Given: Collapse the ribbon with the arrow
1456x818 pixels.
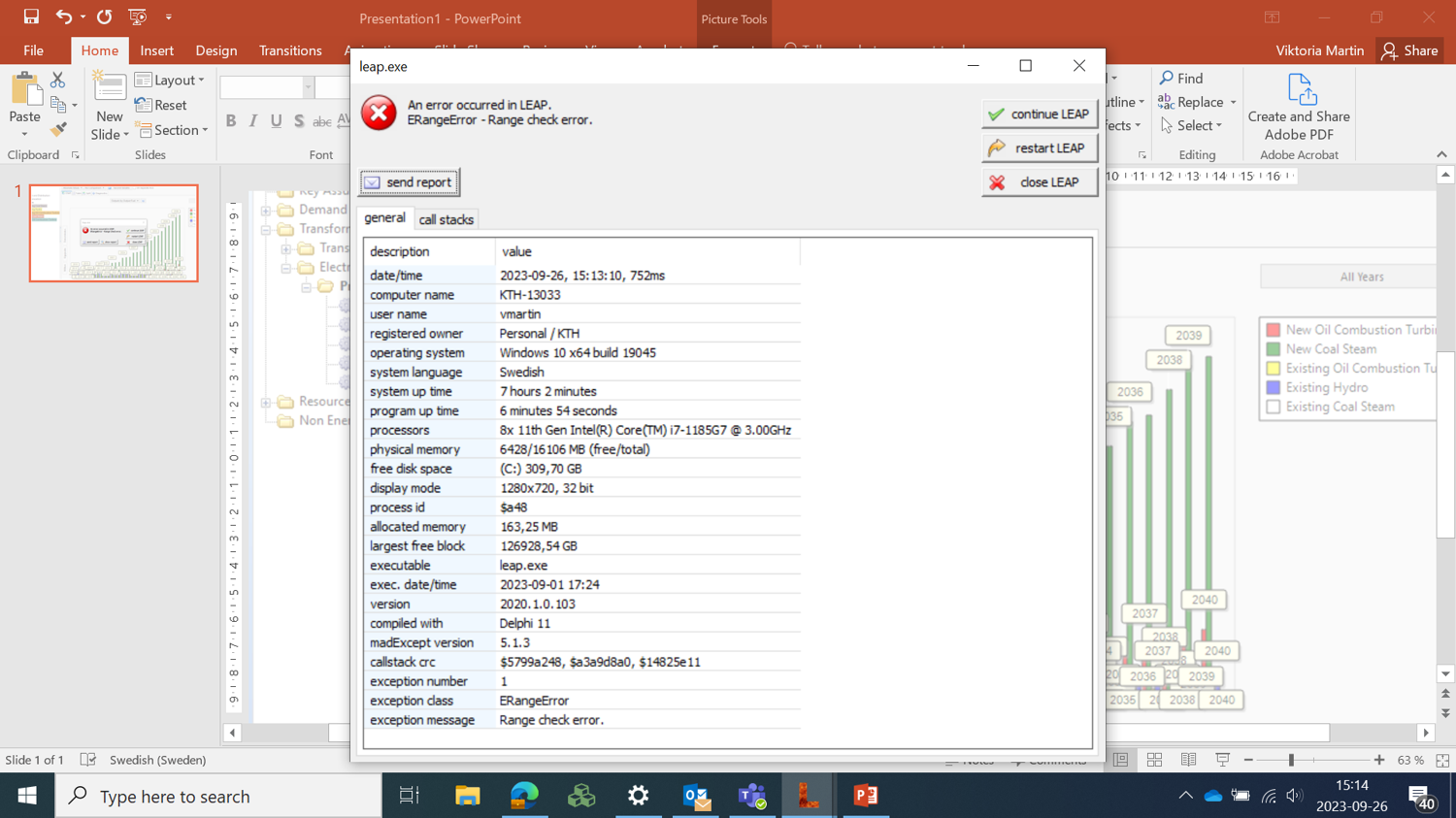Looking at the screenshot, I should tap(1441, 154).
